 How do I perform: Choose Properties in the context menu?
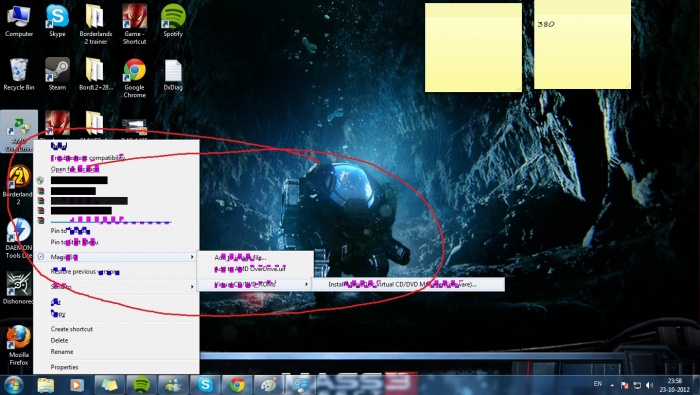click(x=65, y=367)
